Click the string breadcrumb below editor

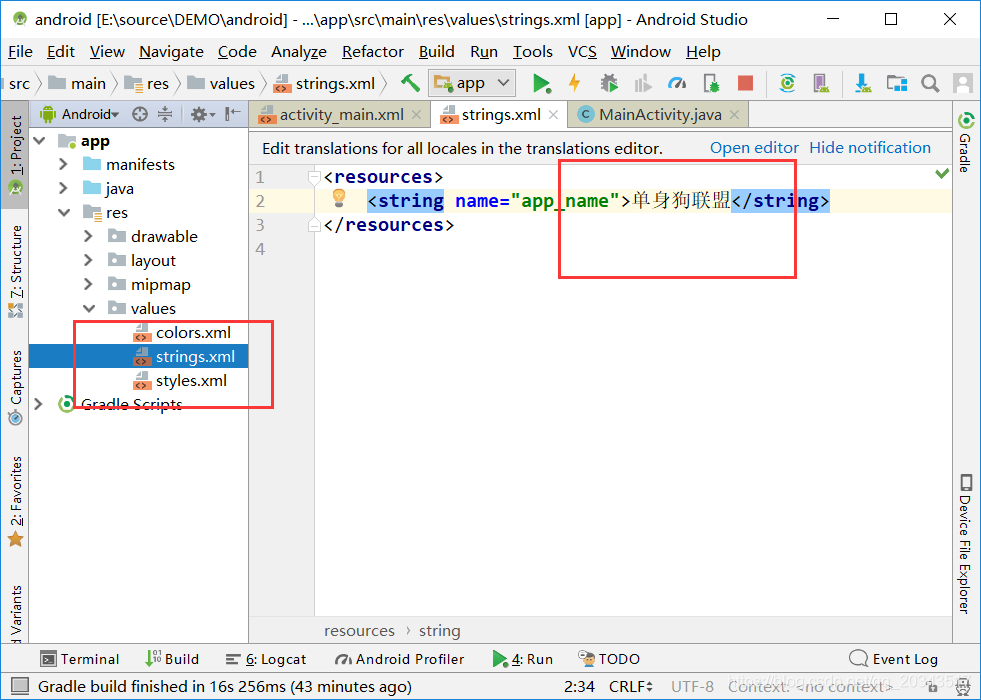coord(440,631)
